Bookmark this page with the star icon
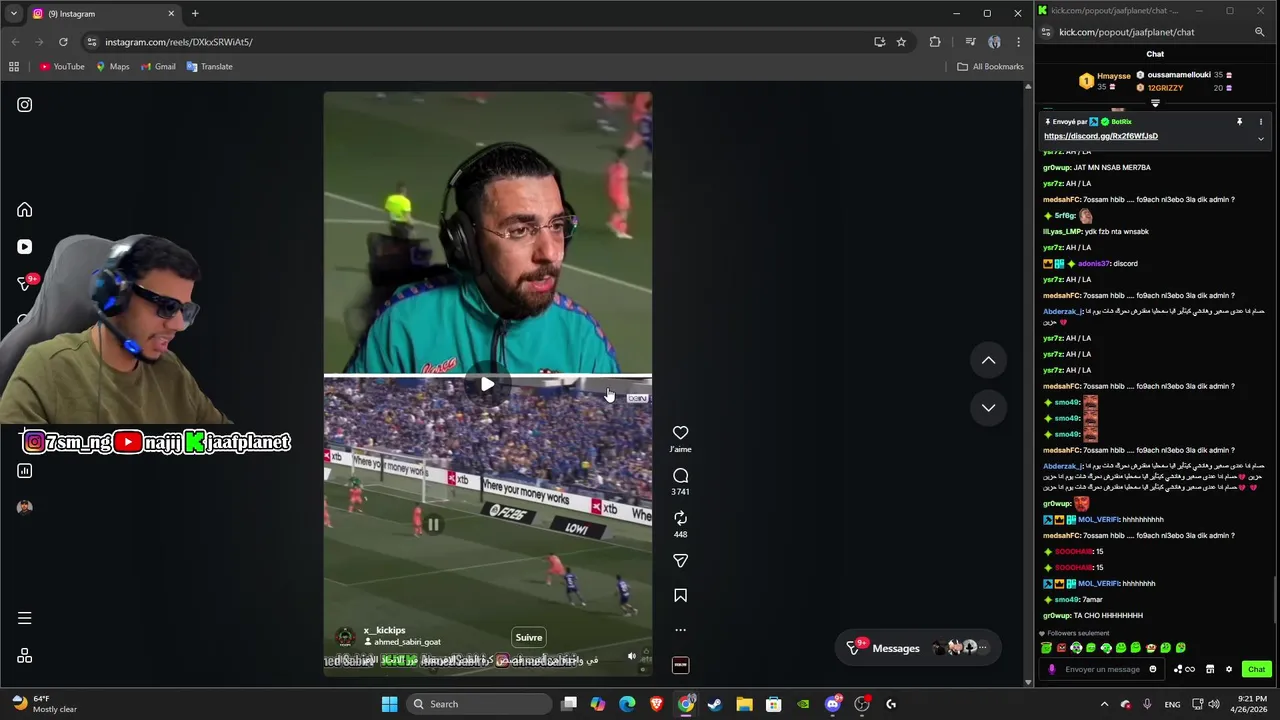Image resolution: width=1280 pixels, height=720 pixels. (x=901, y=42)
